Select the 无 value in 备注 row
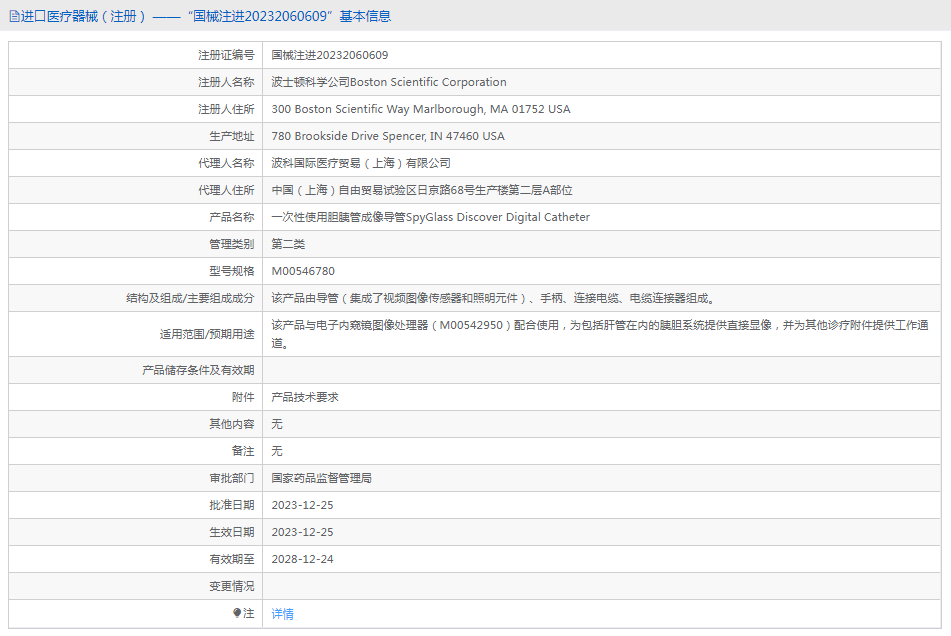 coord(277,451)
